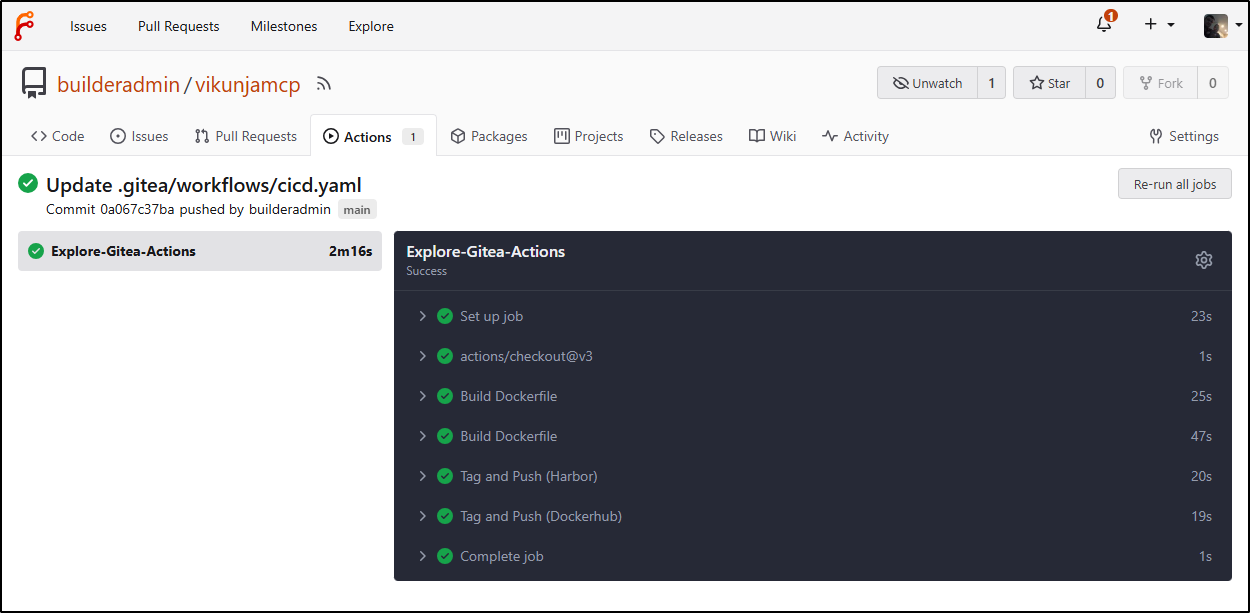1250x613 pixels.
Task: Expand the Tag and Push (Dockerhub) step
Action: (x=540, y=516)
